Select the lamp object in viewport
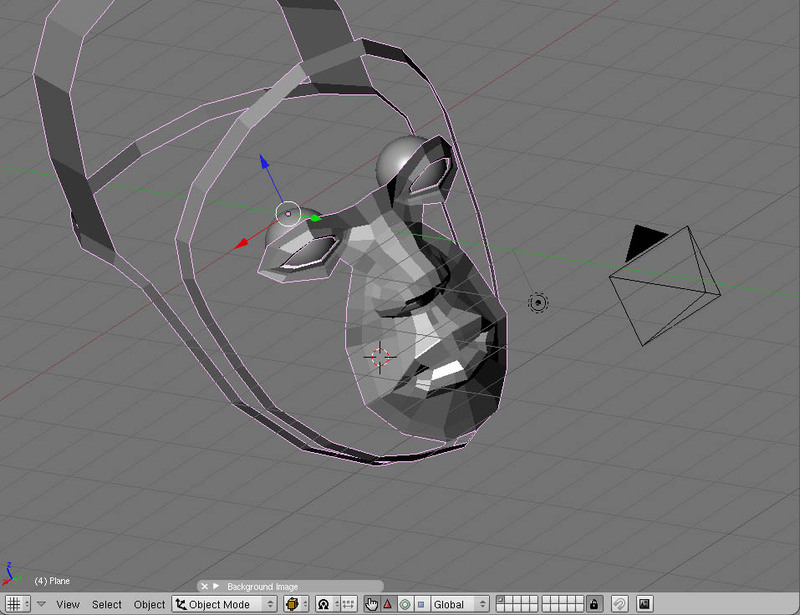 coord(538,303)
